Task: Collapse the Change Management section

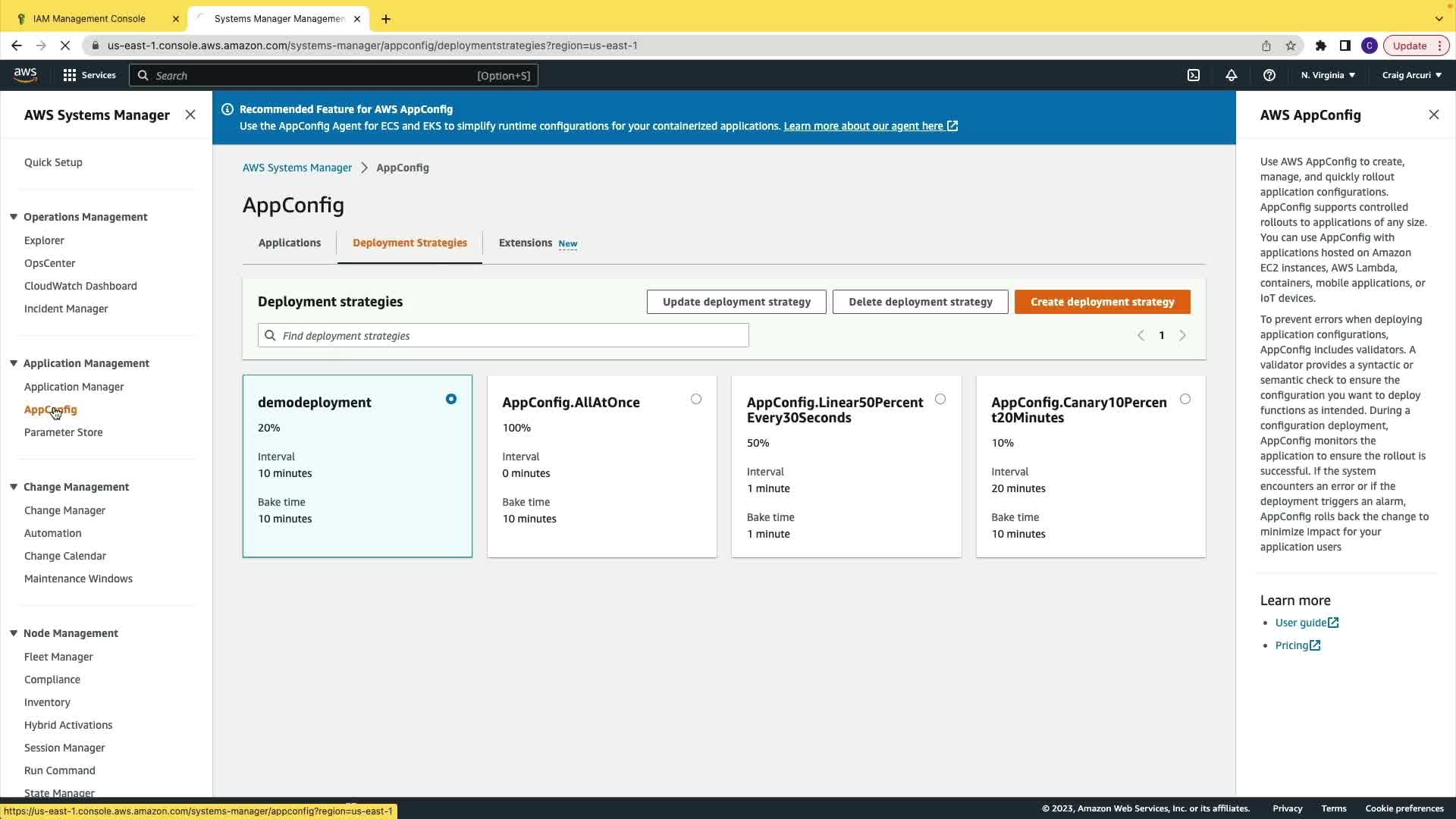Action: 14,487
